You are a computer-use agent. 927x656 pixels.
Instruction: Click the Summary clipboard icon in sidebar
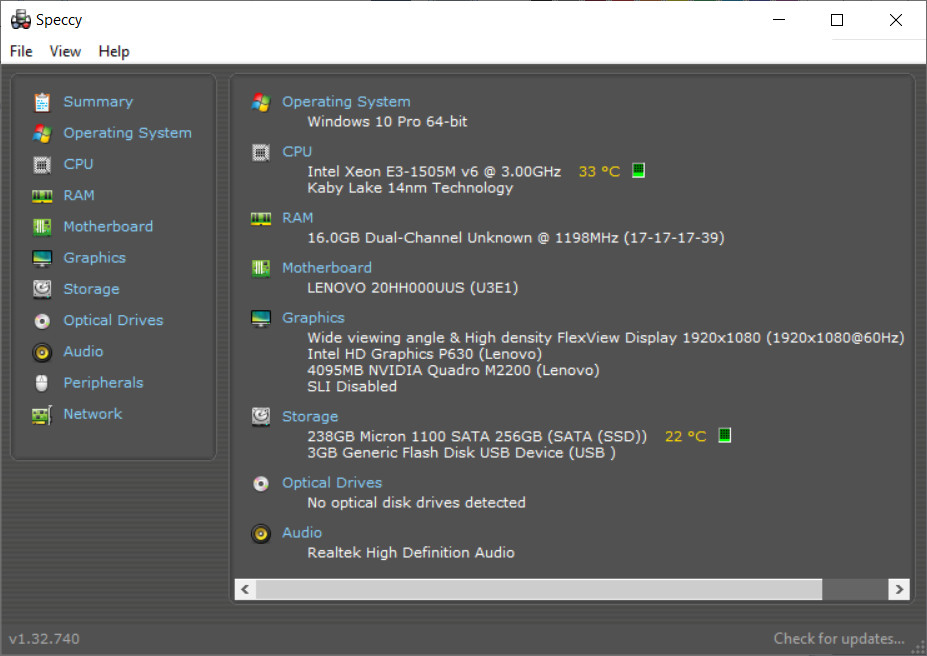[42, 102]
